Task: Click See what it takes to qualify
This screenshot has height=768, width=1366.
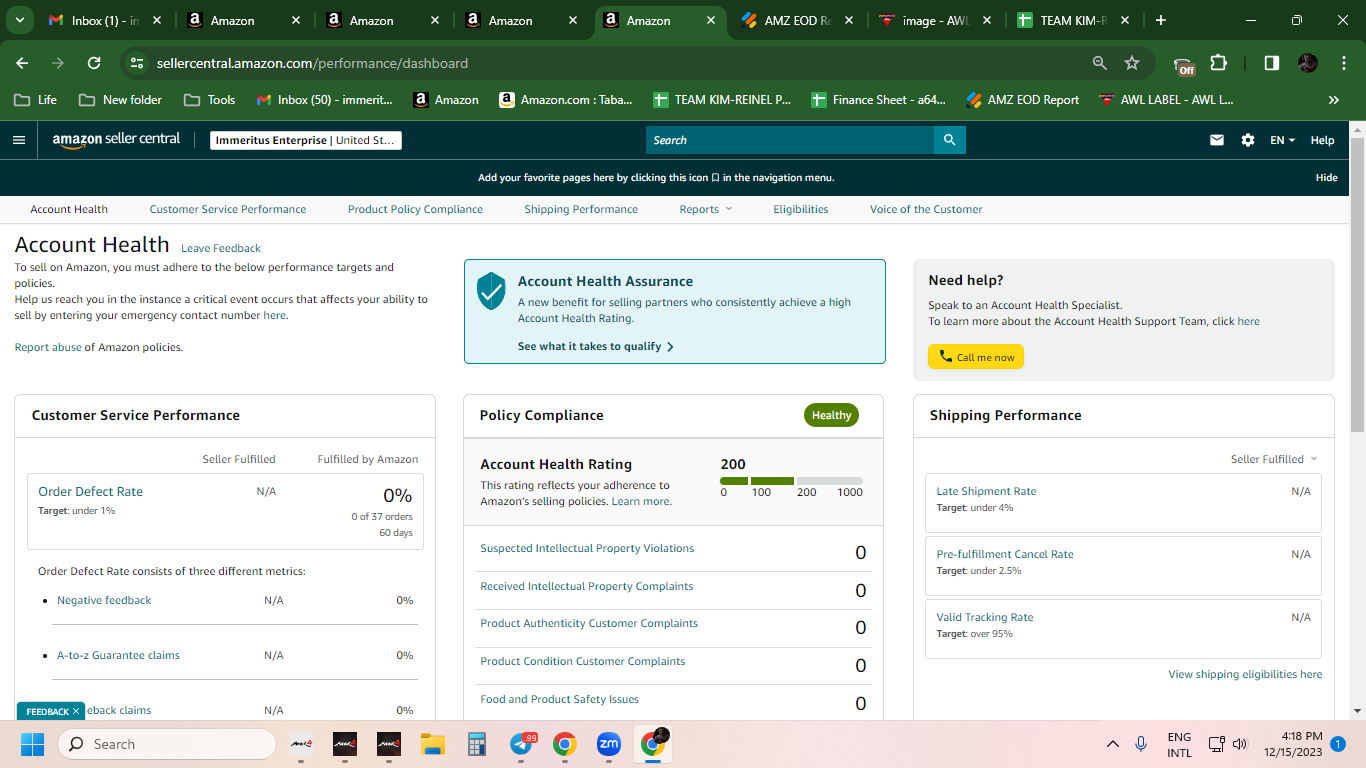Action: [x=596, y=346]
